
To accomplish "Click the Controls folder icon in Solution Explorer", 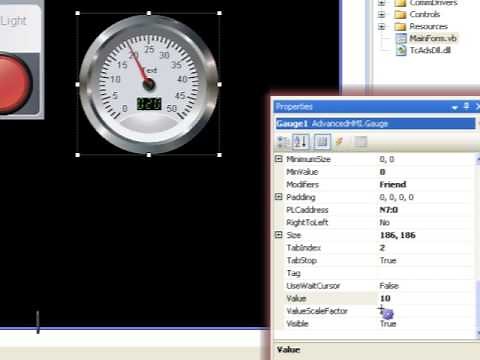I will [400, 14].
